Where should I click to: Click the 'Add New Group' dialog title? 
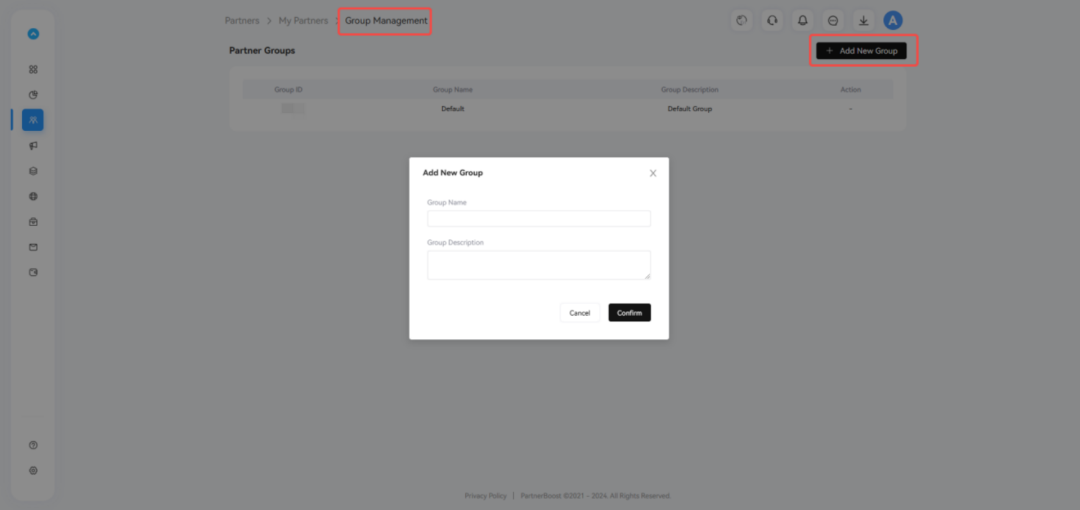tap(453, 173)
